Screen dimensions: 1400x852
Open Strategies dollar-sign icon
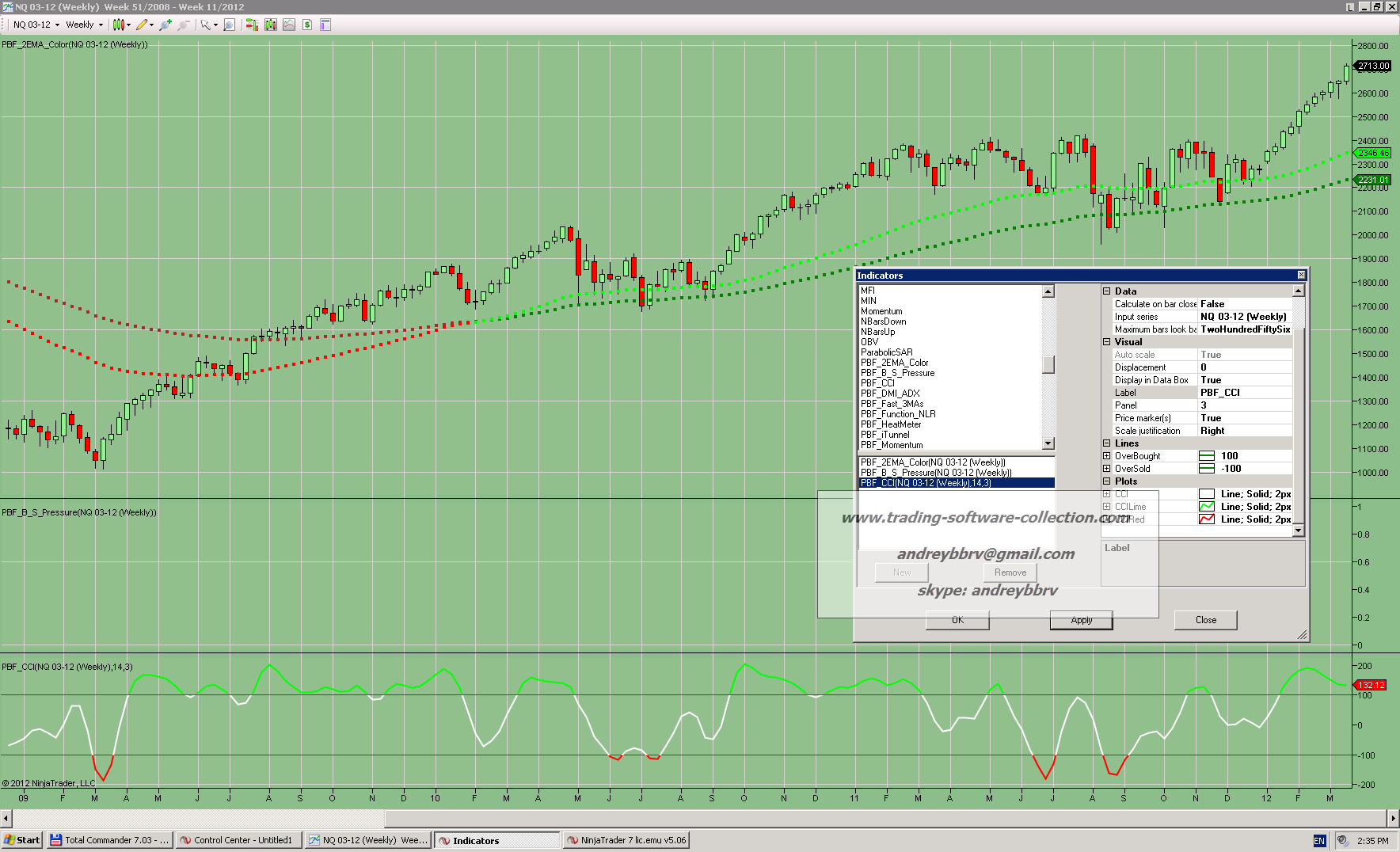(x=307, y=25)
